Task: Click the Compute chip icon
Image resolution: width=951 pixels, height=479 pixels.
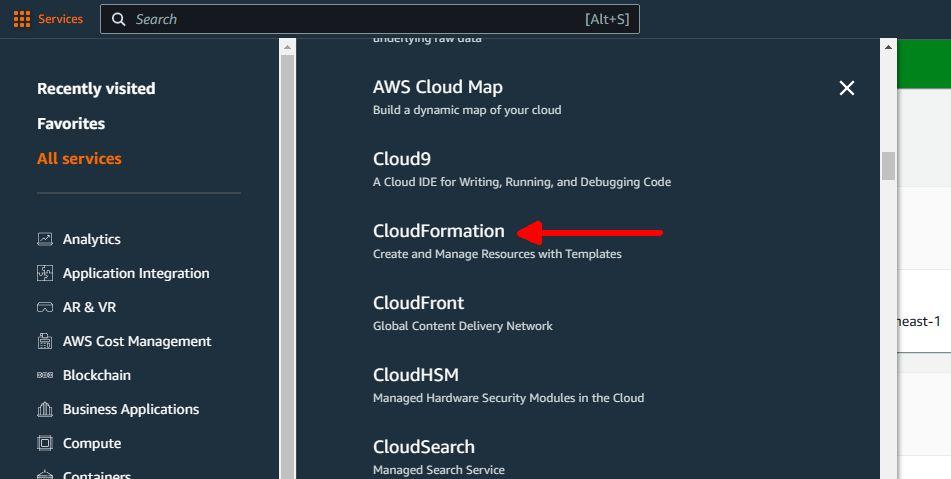Action: pos(45,443)
